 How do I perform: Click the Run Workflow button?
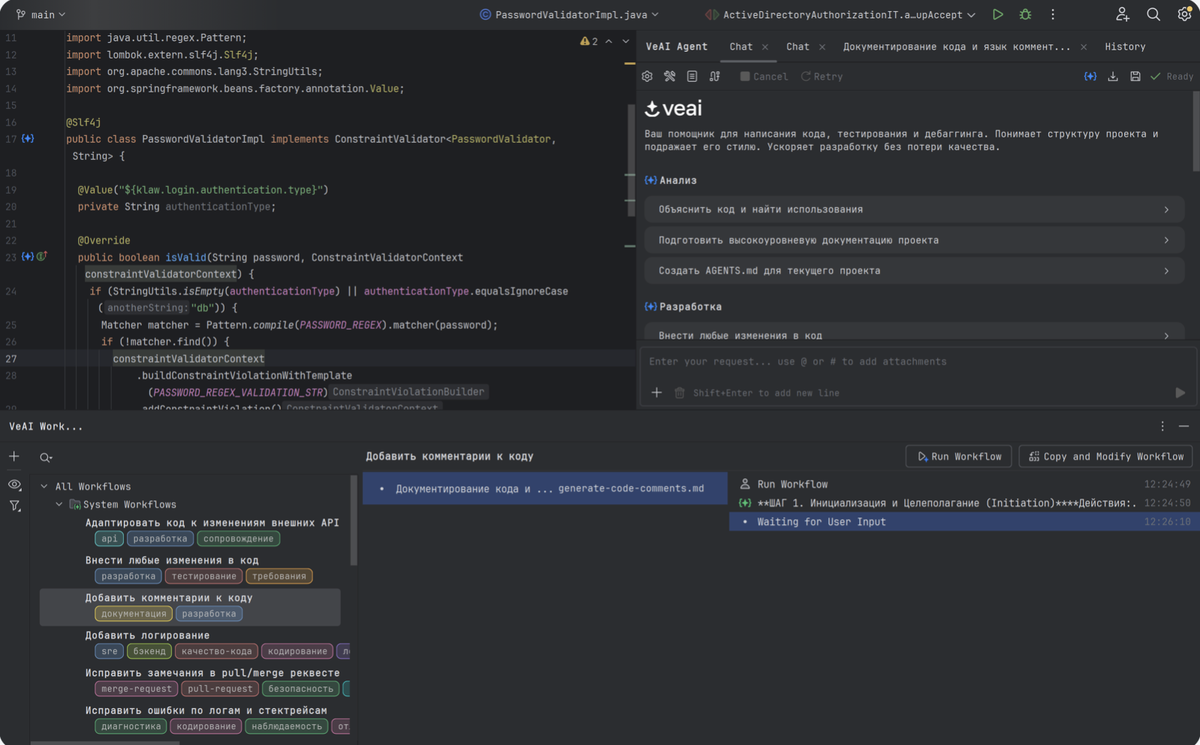(958, 457)
